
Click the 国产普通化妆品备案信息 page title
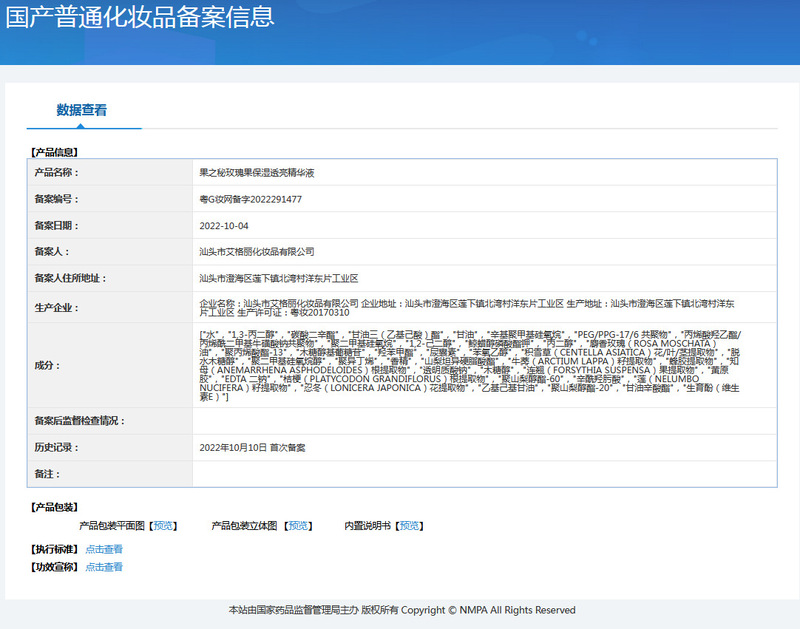[x=140, y=17]
